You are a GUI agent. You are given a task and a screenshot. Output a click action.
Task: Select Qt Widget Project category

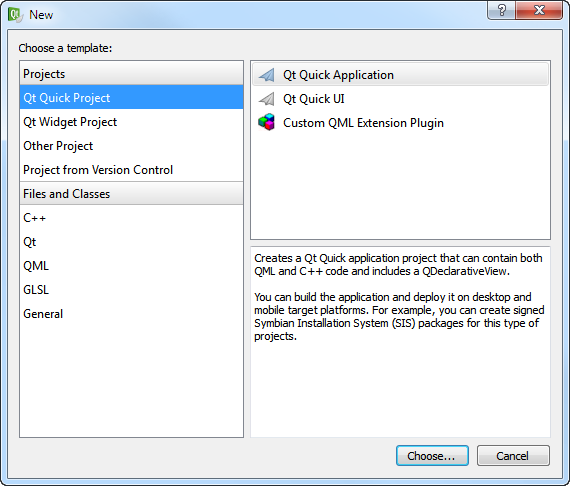[131, 122]
